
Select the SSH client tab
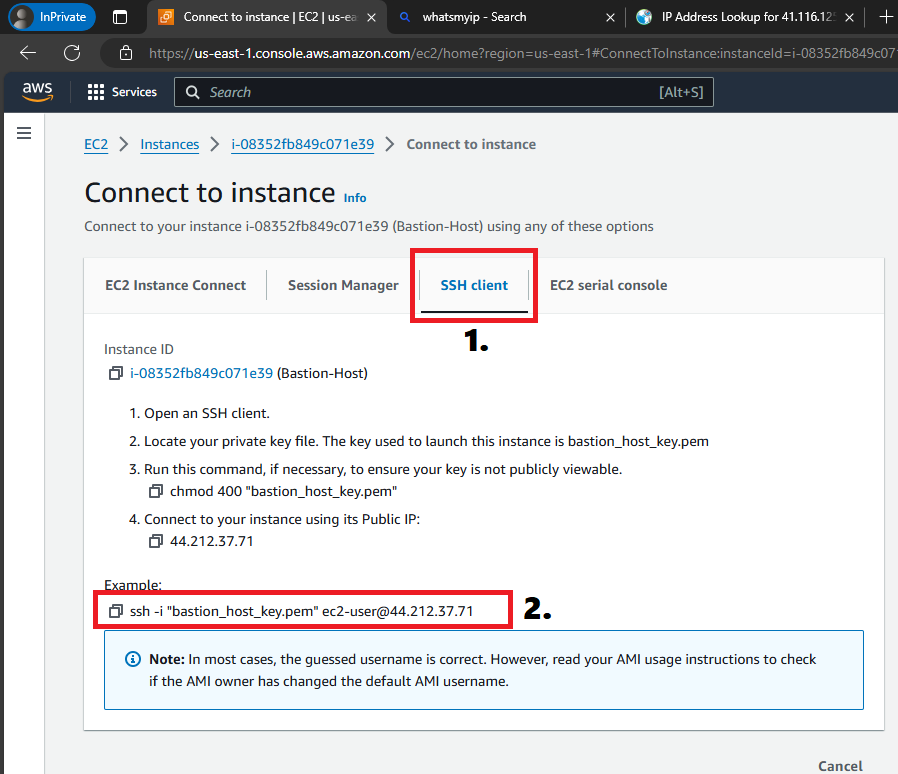474,285
